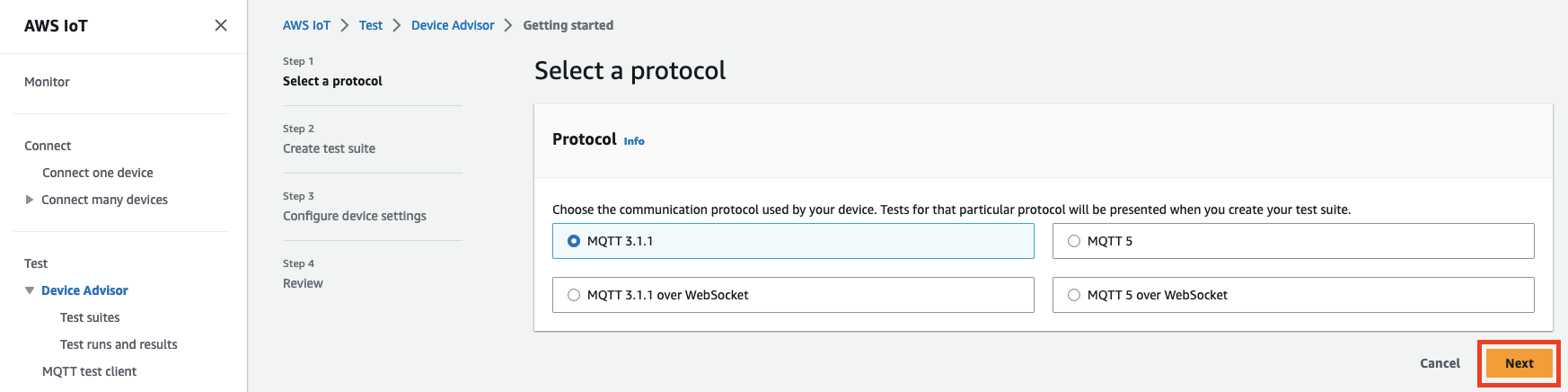The height and width of the screenshot is (392, 1568).
Task: Go to AWS IoT breadcrumb link
Action: pos(306,25)
